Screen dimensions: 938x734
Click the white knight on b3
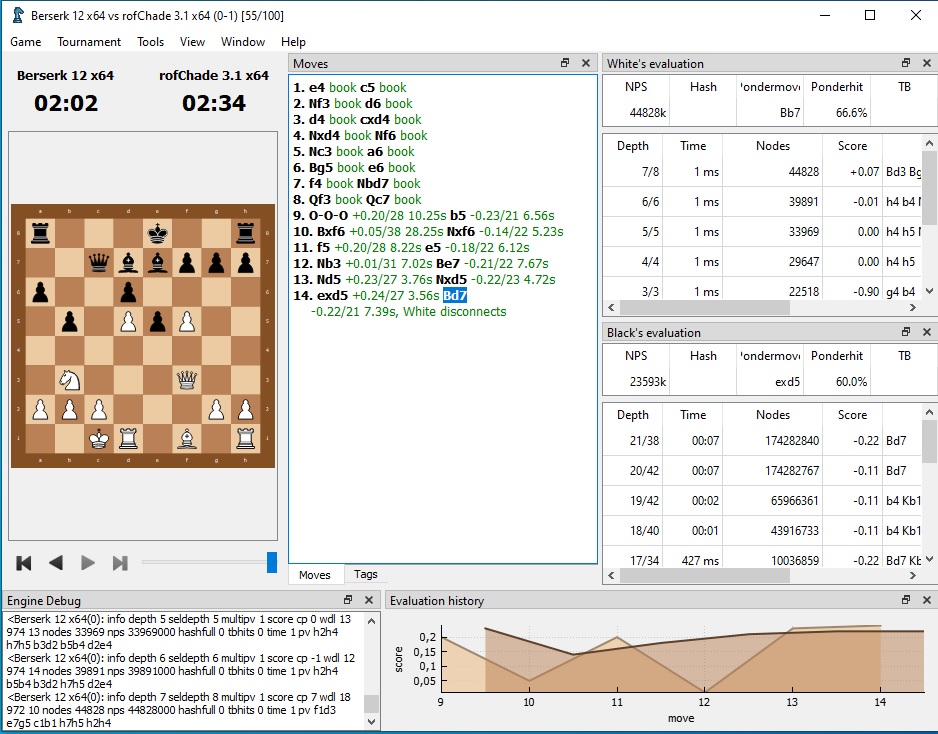pos(69,380)
